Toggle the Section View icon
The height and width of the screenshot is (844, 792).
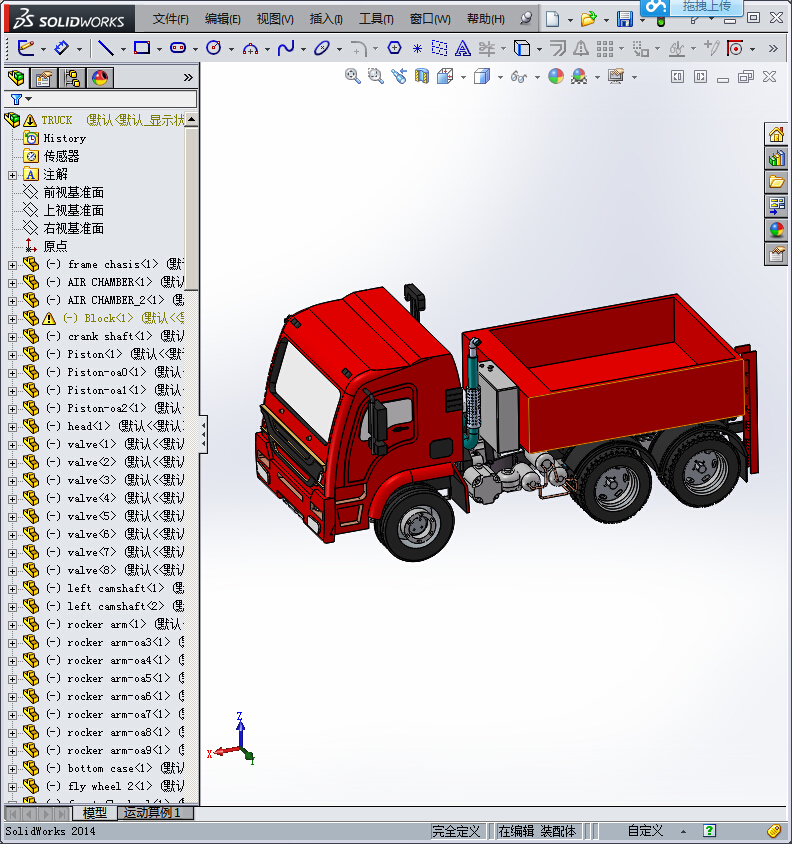point(422,76)
